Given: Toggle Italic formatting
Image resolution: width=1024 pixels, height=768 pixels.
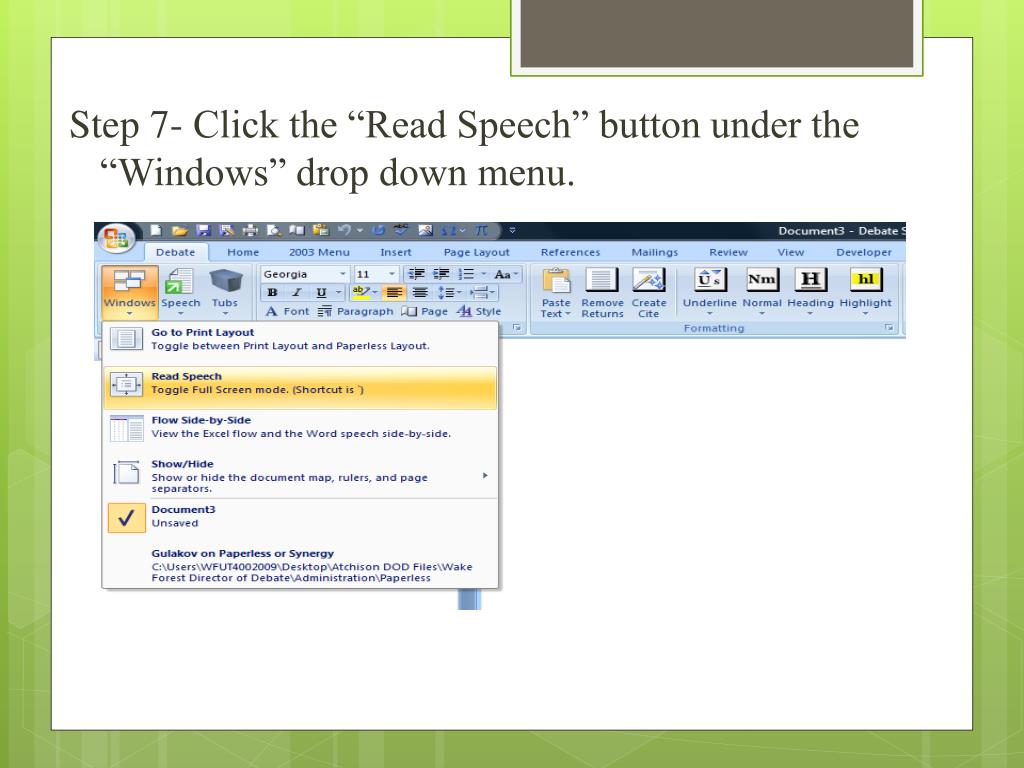Looking at the screenshot, I should pyautogui.click(x=296, y=293).
